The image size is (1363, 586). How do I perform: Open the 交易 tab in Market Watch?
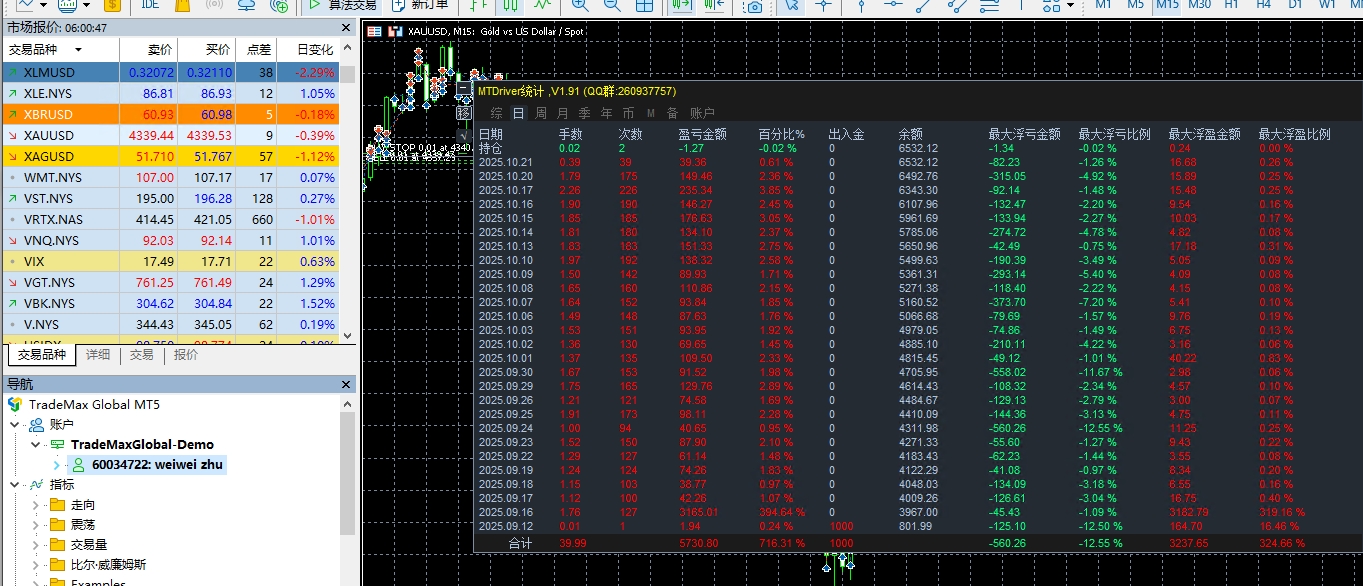pyautogui.click(x=142, y=355)
